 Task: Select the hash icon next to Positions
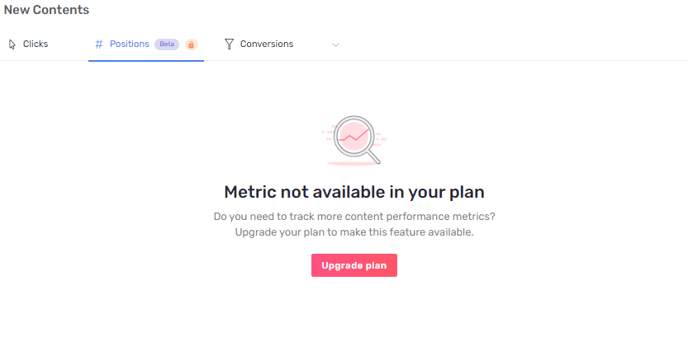tap(99, 44)
